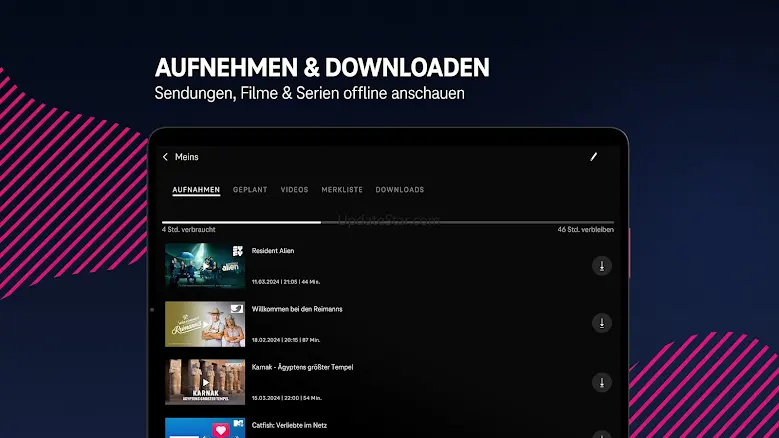Screen dimensions: 779x438
Task: Open edit mode with the pencil icon
Action: click(x=594, y=157)
